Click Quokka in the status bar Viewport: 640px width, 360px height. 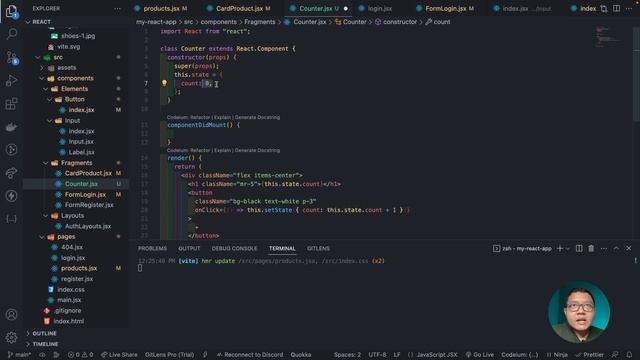(x=301, y=355)
